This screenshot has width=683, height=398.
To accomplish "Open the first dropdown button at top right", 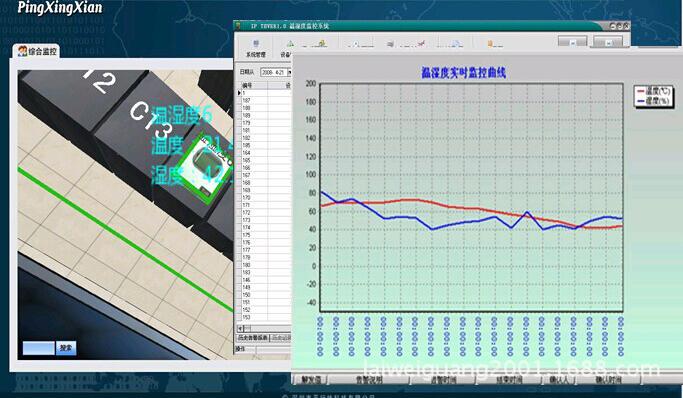I will click(572, 42).
